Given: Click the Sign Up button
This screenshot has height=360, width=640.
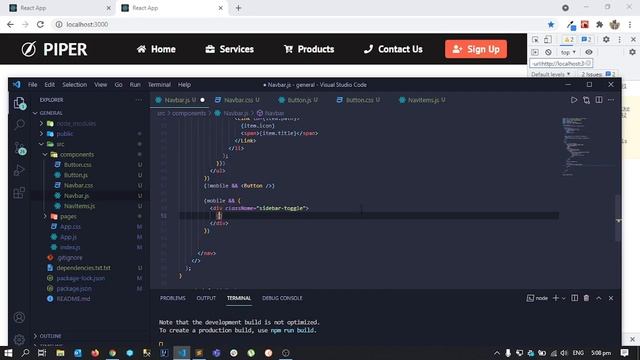Looking at the screenshot, I should (476, 49).
